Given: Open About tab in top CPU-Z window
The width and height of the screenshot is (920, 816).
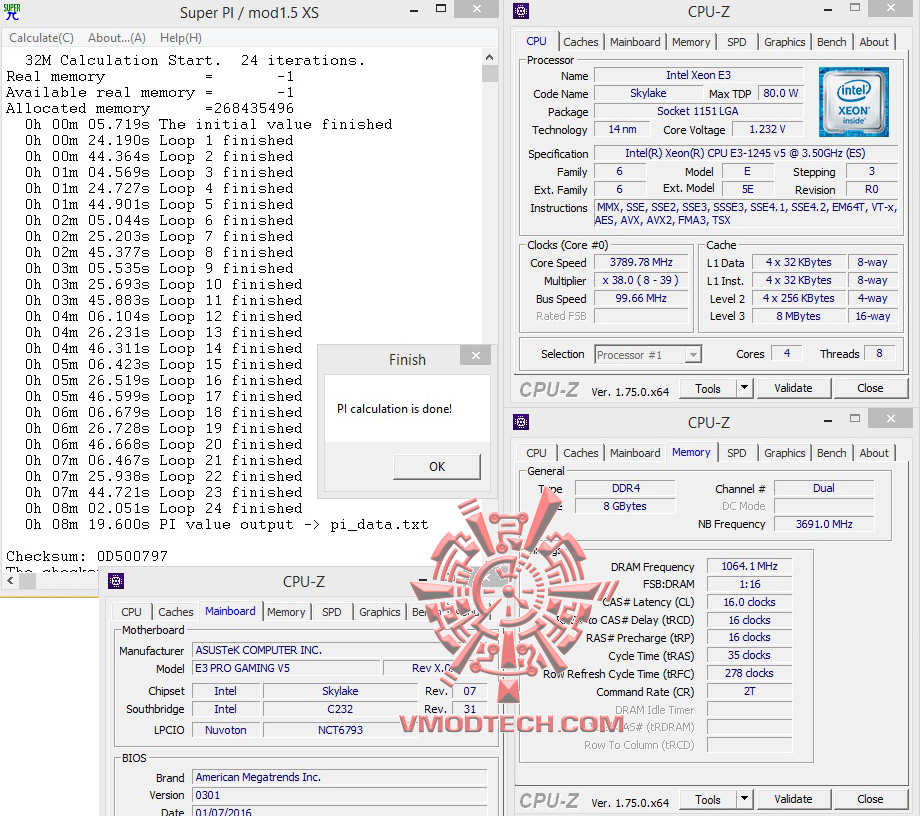Looking at the screenshot, I should tap(874, 42).
